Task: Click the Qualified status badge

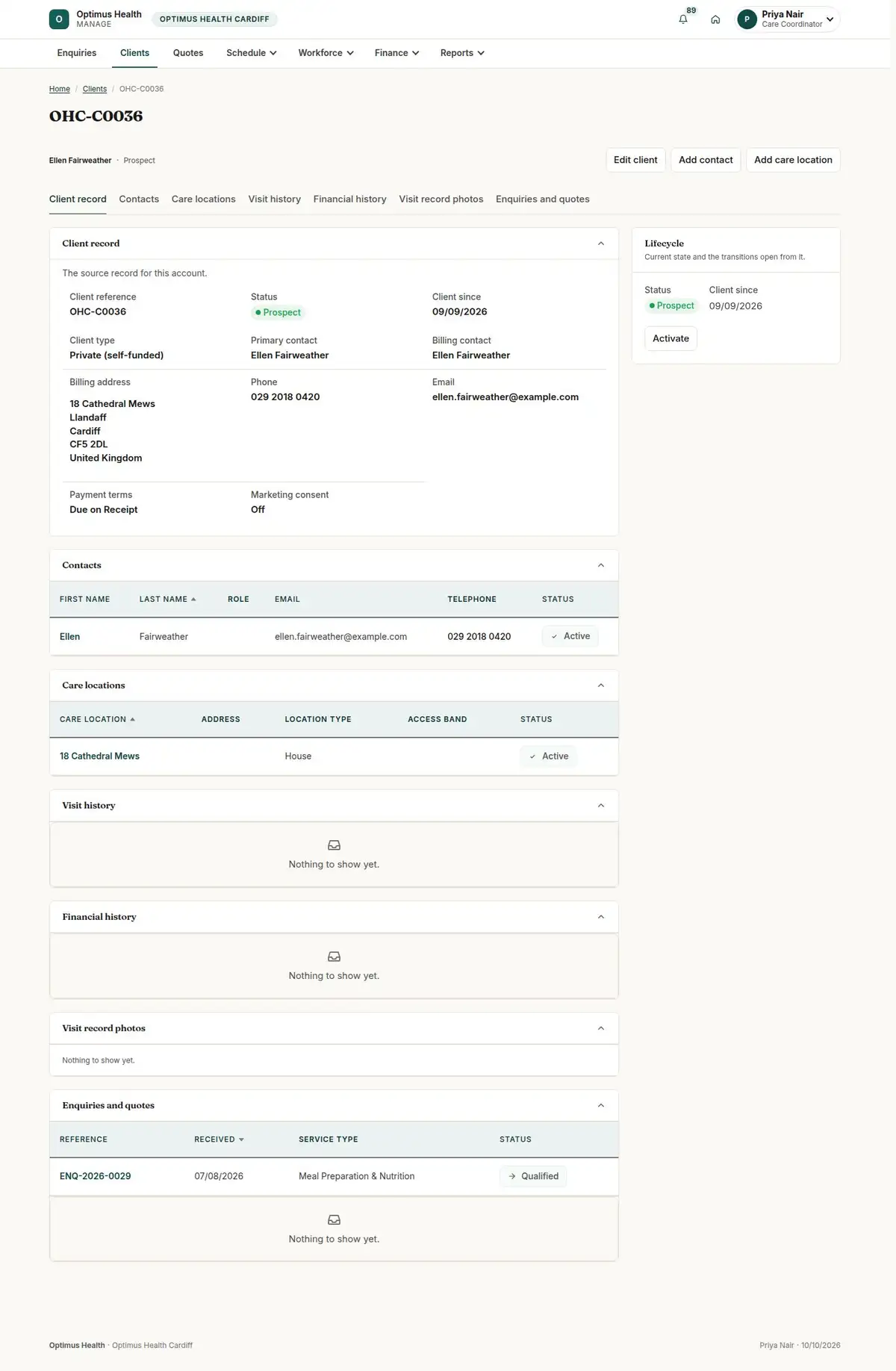Action: 533,1176
